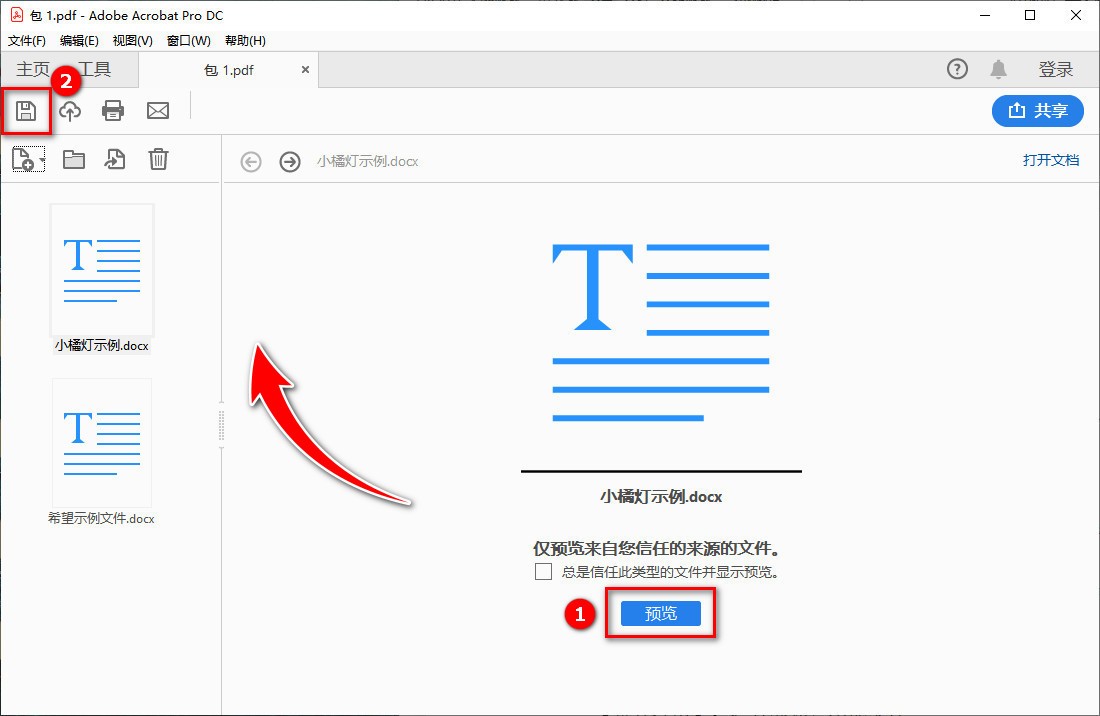The height and width of the screenshot is (716, 1100).
Task: Send the file by email
Action: 158,111
